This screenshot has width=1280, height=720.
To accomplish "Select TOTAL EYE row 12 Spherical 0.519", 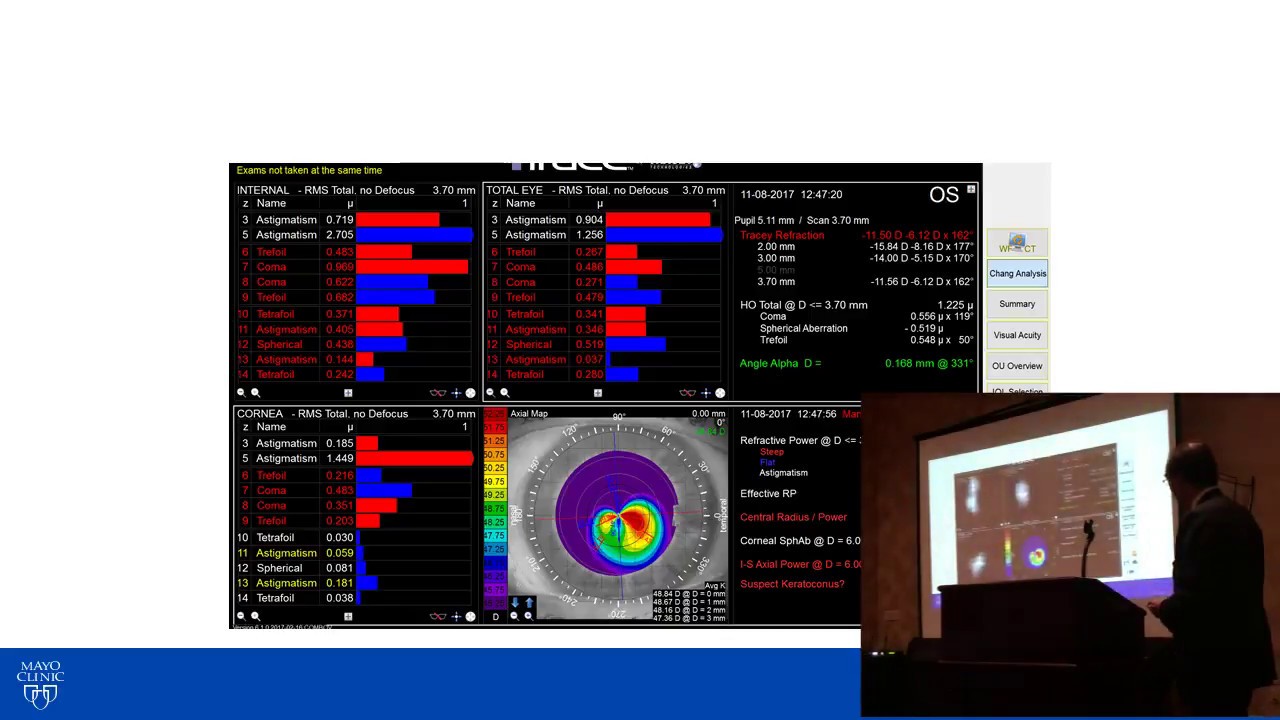I will tap(605, 344).
